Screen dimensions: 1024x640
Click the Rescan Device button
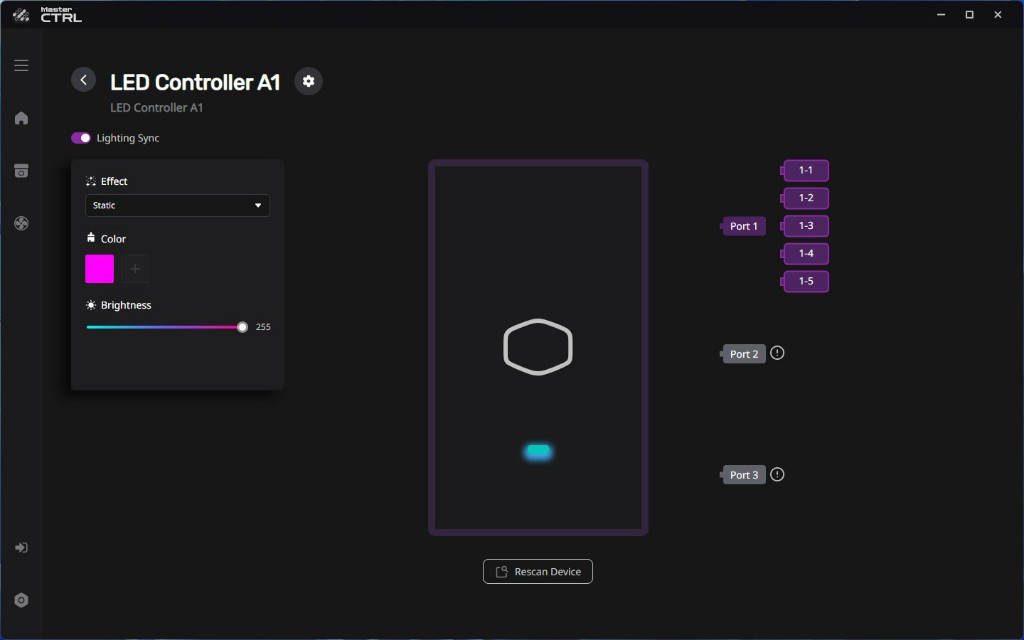[x=538, y=571]
